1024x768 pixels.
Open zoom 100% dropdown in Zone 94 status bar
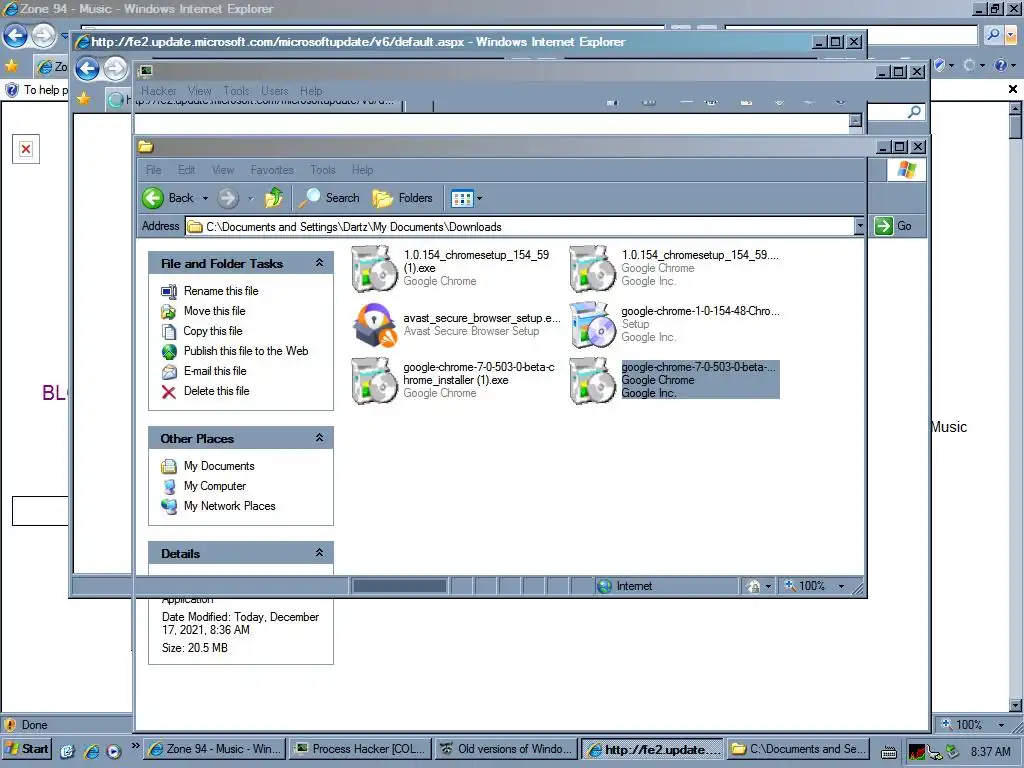[1001, 724]
